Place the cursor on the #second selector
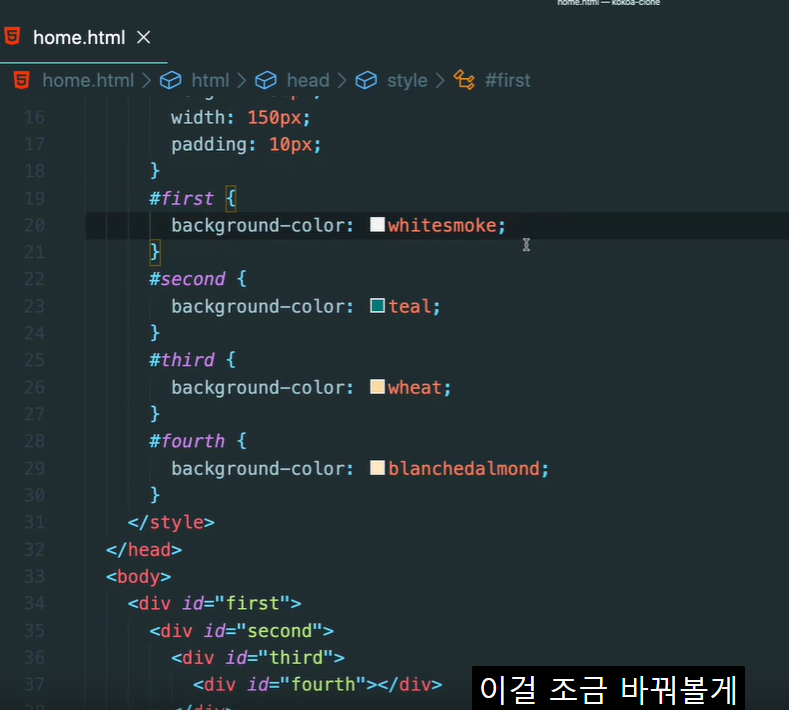This screenshot has height=710, width=789. pos(187,279)
